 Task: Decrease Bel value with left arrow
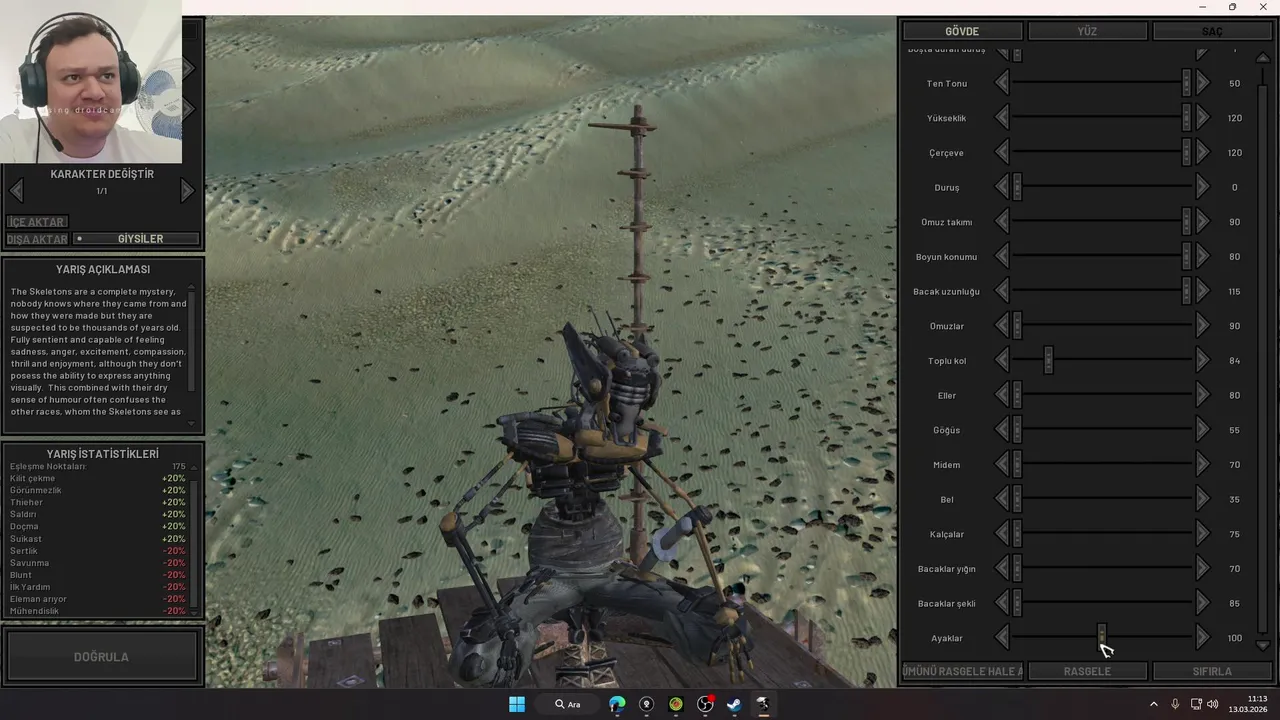point(1002,499)
